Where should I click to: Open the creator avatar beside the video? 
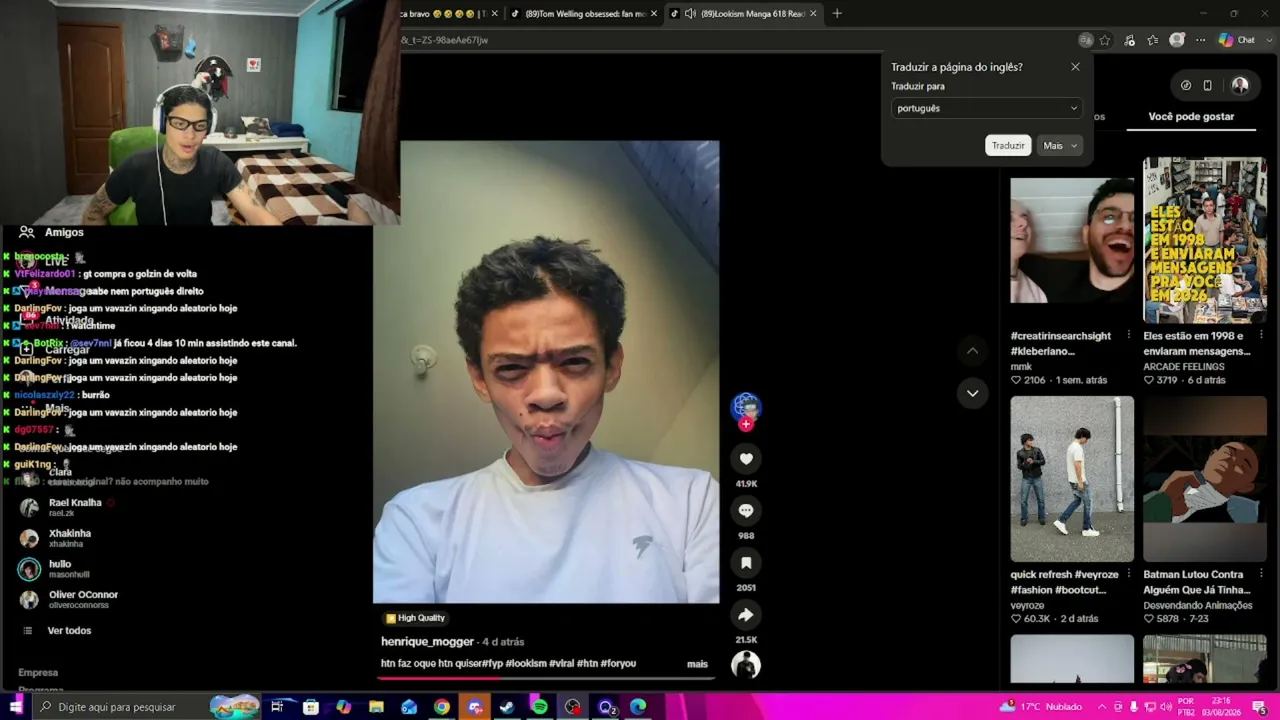[746, 405]
